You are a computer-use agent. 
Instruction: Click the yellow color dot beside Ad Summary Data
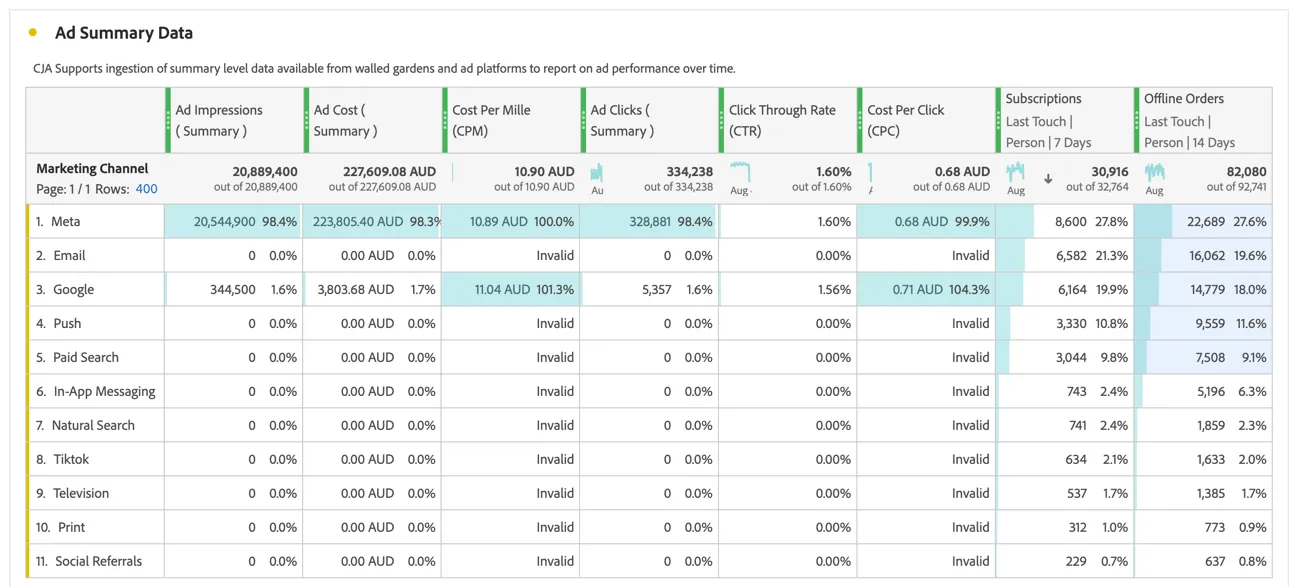tap(33, 33)
